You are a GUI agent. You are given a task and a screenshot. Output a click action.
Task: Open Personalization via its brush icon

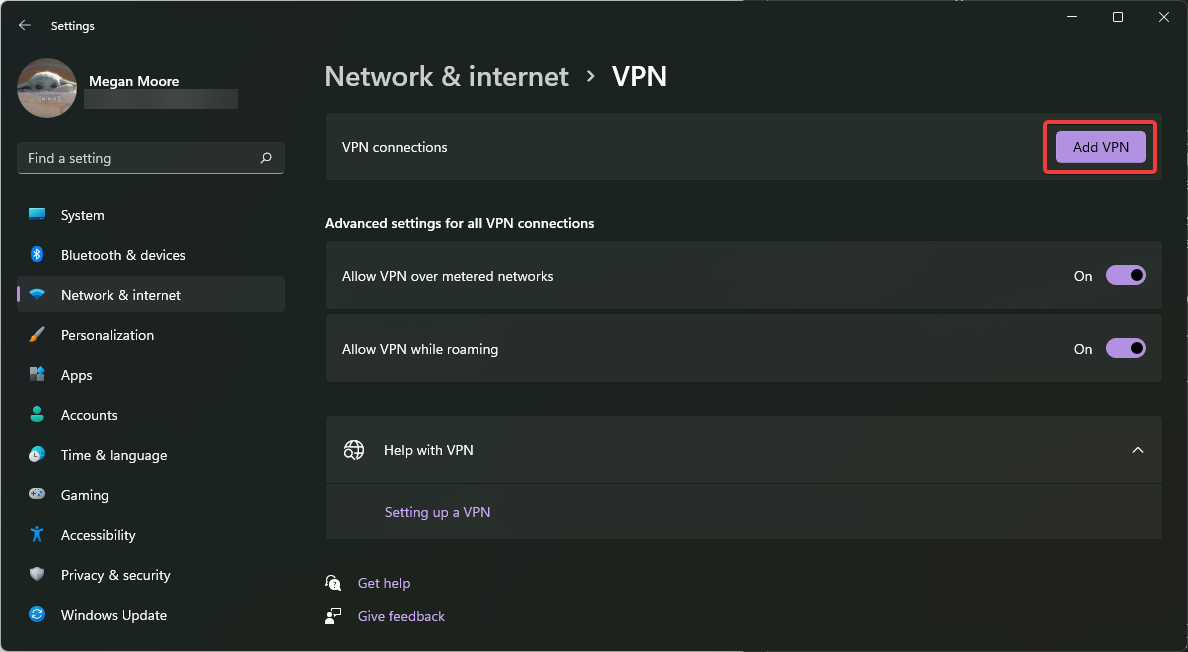coord(37,334)
